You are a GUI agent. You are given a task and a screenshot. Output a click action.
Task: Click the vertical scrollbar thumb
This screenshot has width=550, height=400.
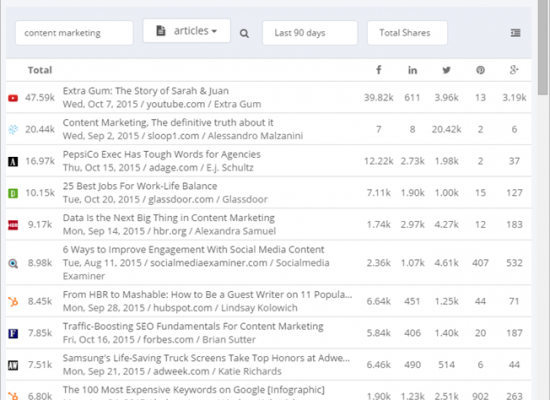(543, 47)
